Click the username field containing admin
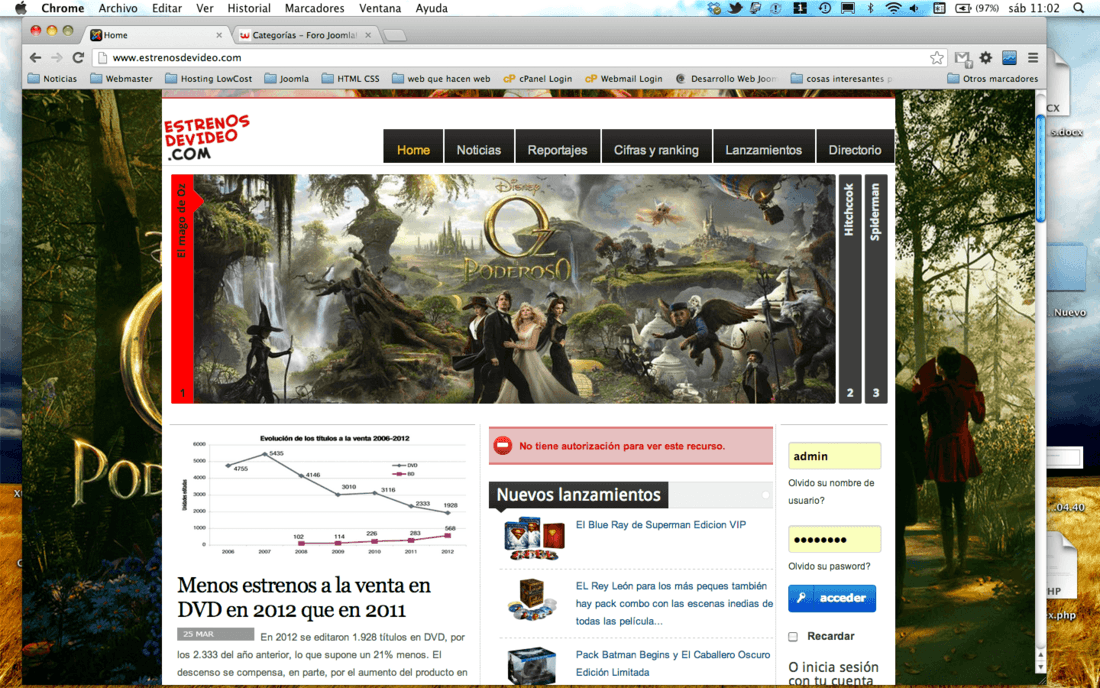Screen dimensions: 1100x688 point(834,456)
